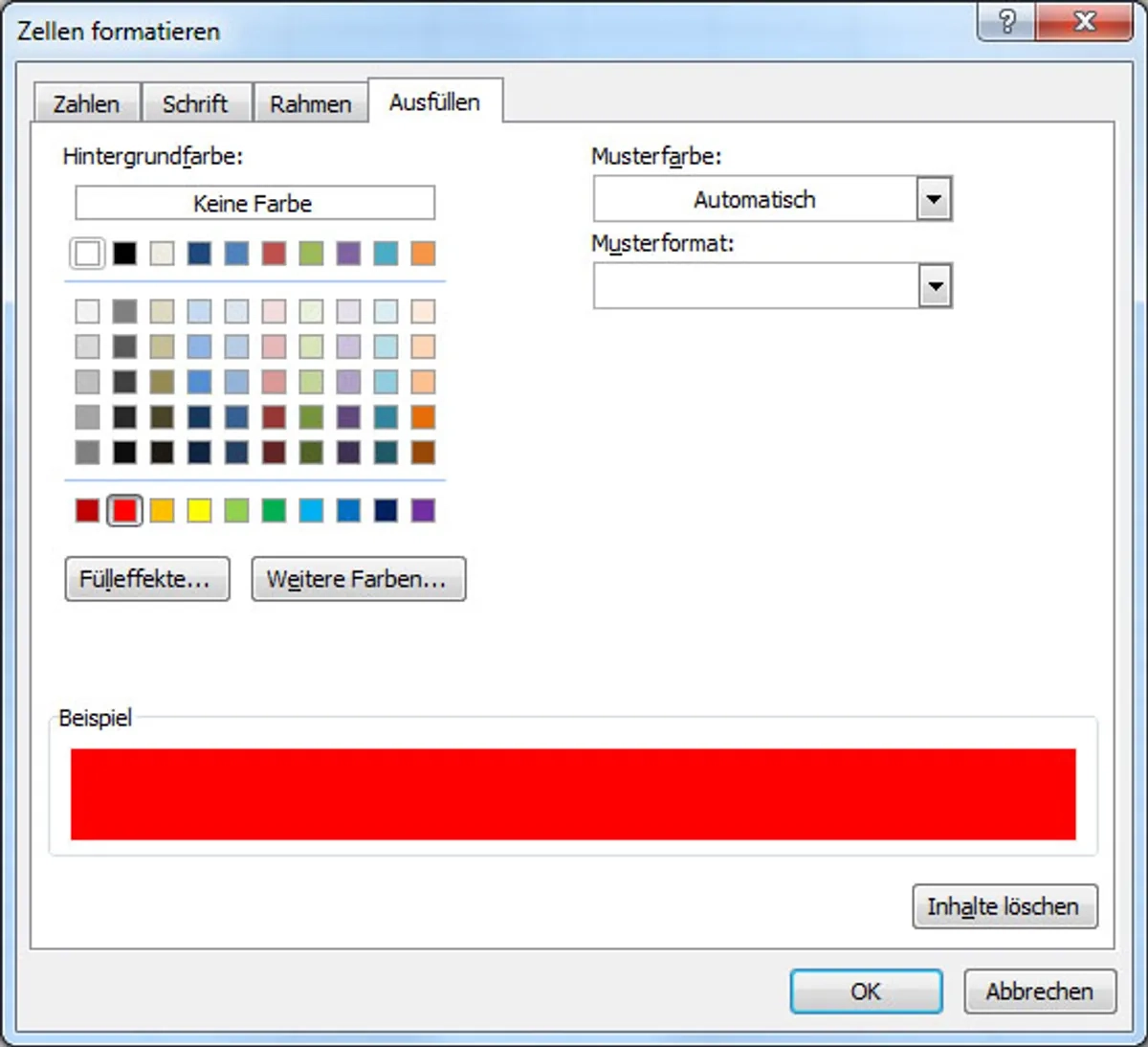
Task: Pick the tan theme color swatch
Action: (162, 254)
